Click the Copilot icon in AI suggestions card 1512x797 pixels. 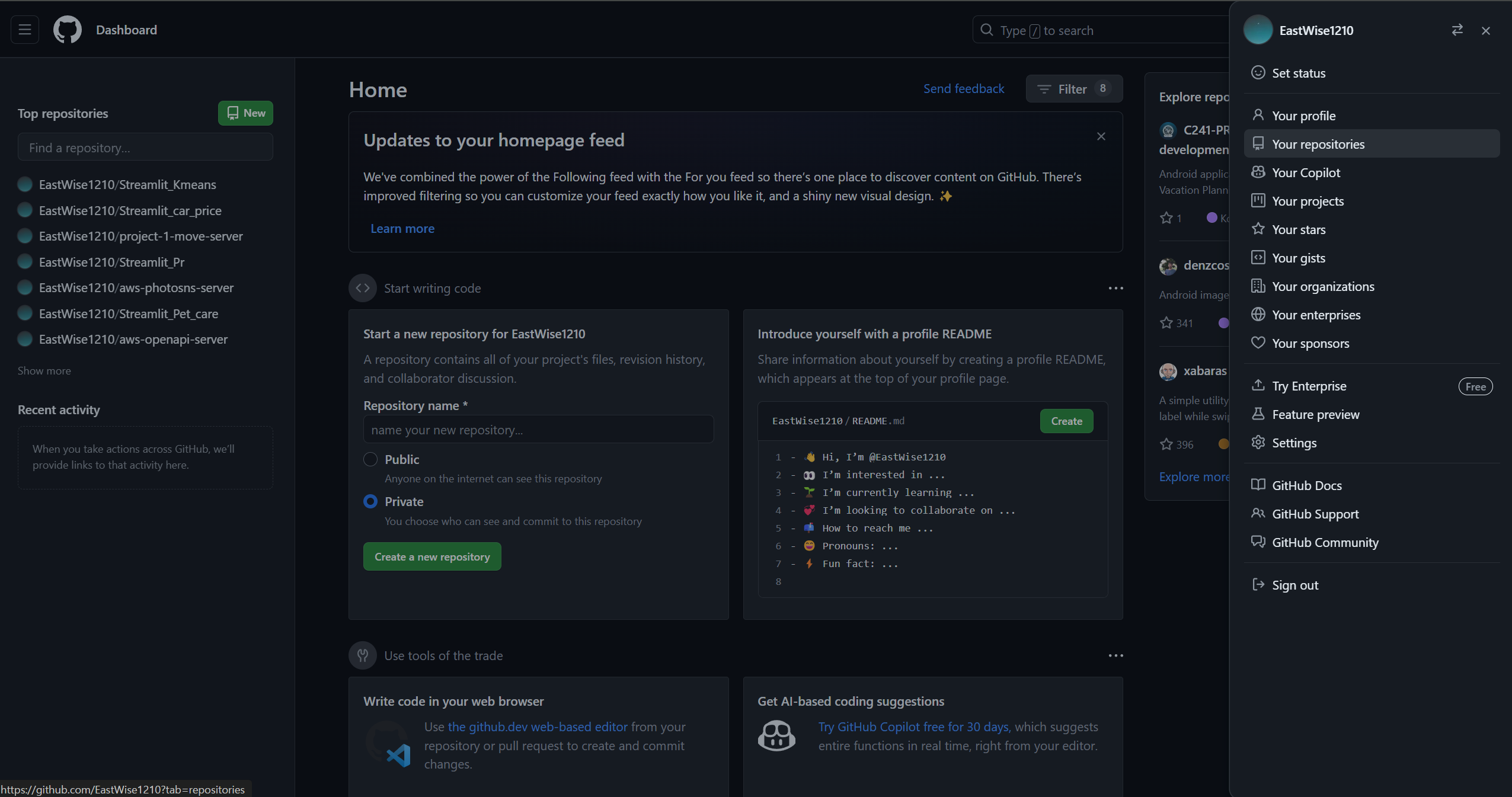[776, 735]
